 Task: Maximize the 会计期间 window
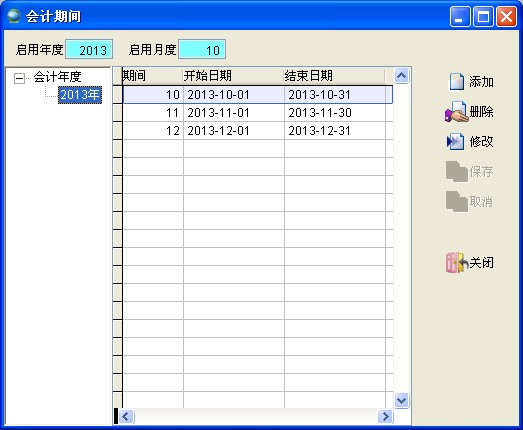(483, 16)
